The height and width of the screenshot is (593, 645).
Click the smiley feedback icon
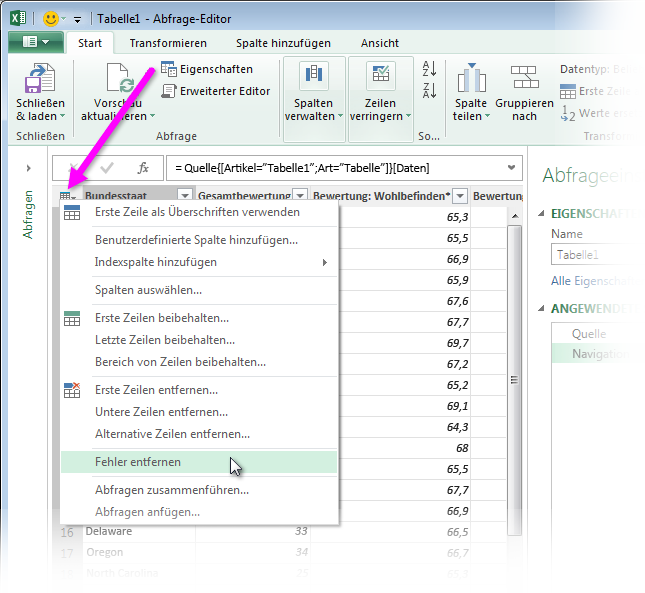tap(51, 19)
